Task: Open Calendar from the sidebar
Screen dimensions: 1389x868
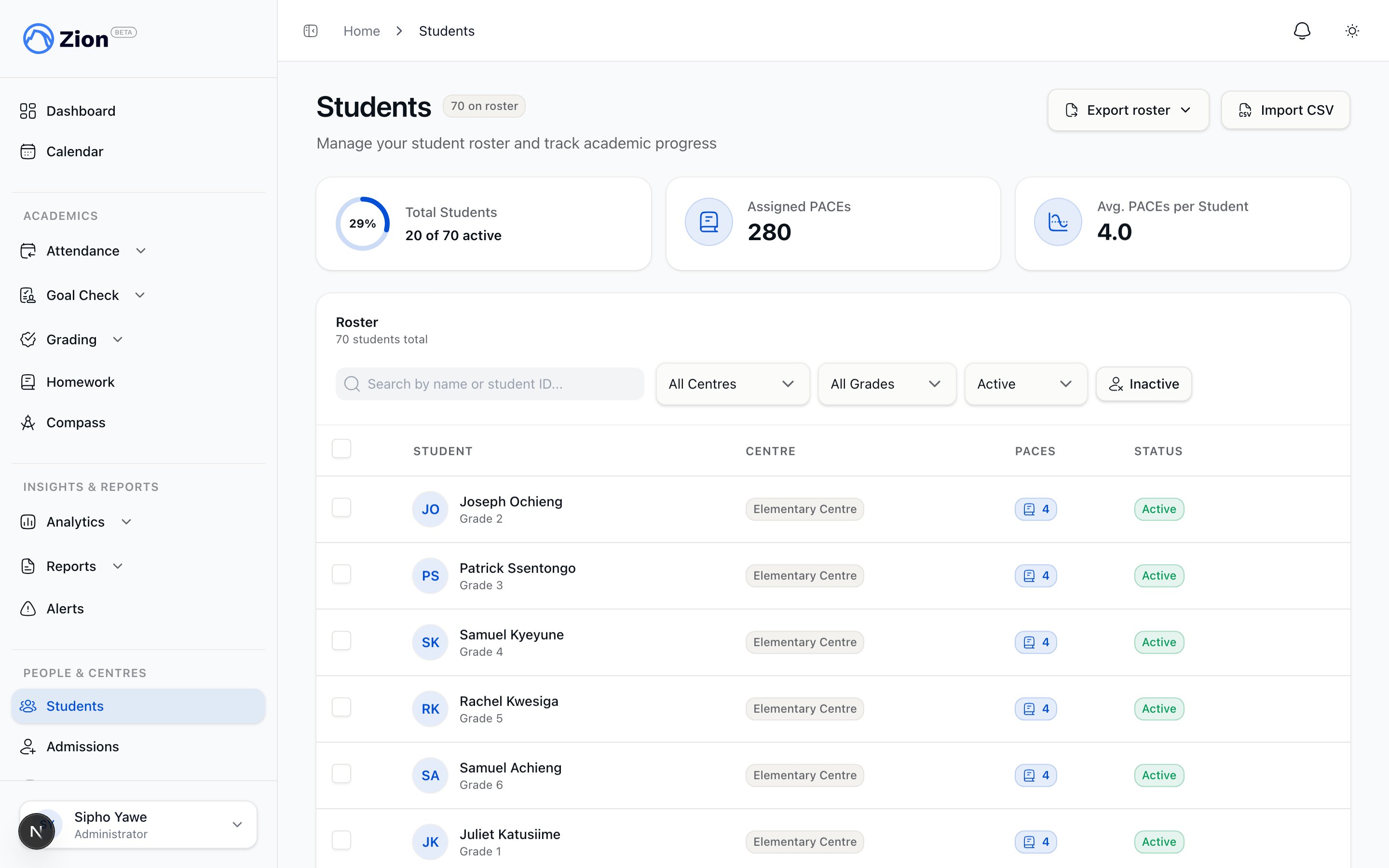Action: [x=138, y=151]
